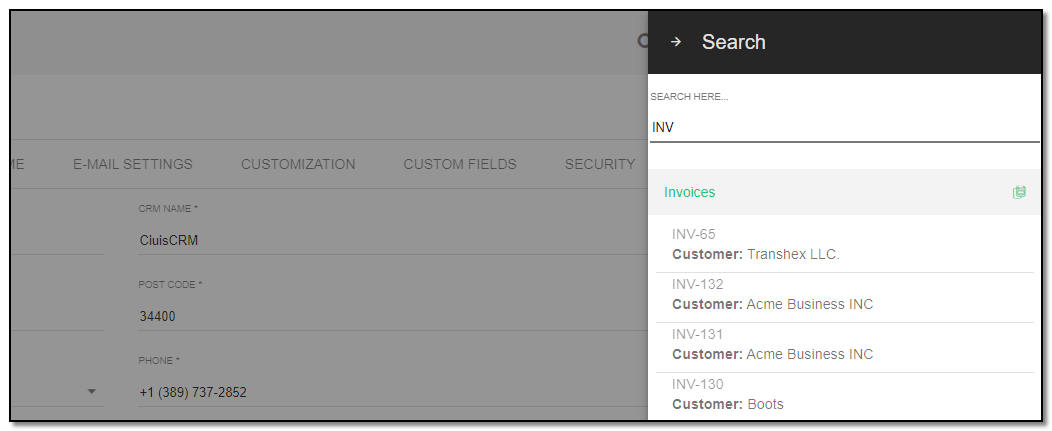Close the Search panel with the arrow icon
This screenshot has height=431, width=1052.
point(676,42)
